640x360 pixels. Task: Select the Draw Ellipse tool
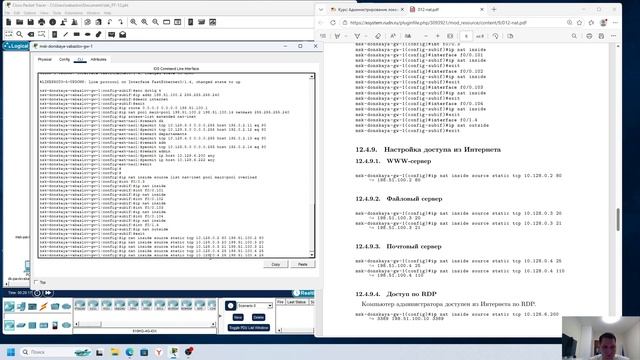tap(87, 35)
